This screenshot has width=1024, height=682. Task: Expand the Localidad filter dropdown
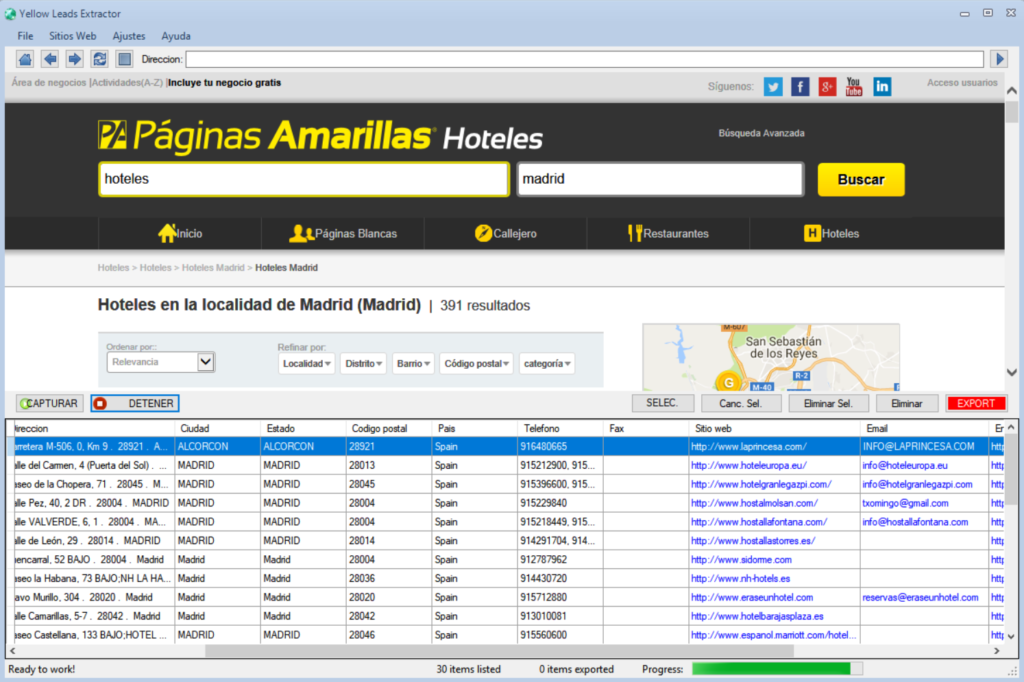[x=307, y=364]
